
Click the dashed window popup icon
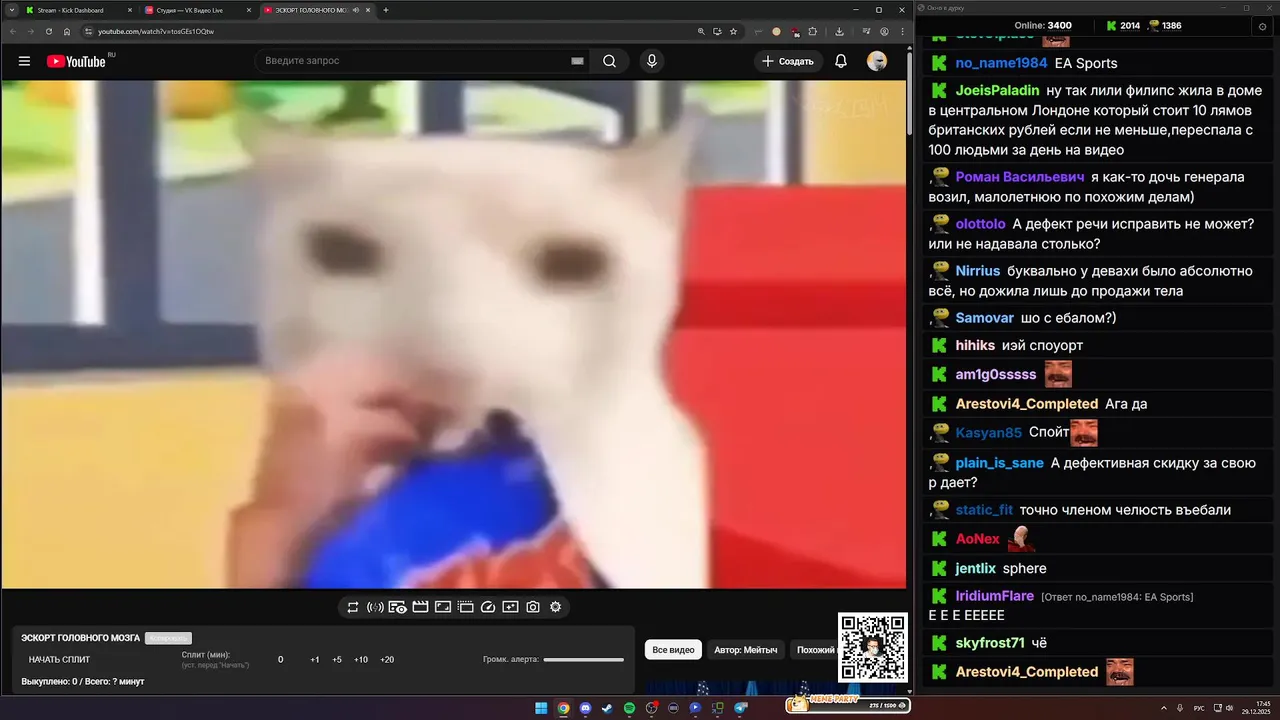click(x=465, y=607)
